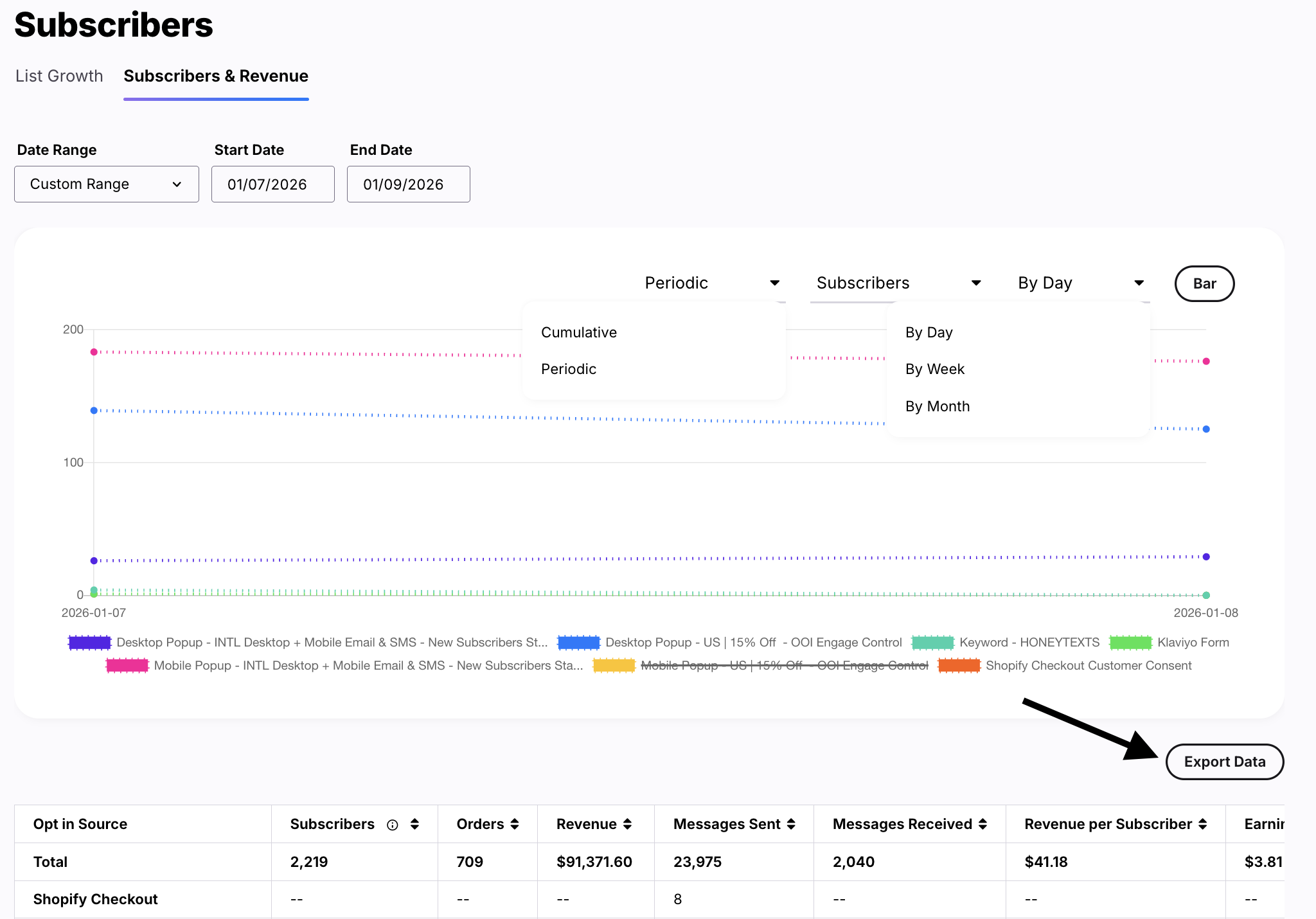1316x919 pixels.
Task: Click the blue Desktop Popup US swatch
Action: 578,643
